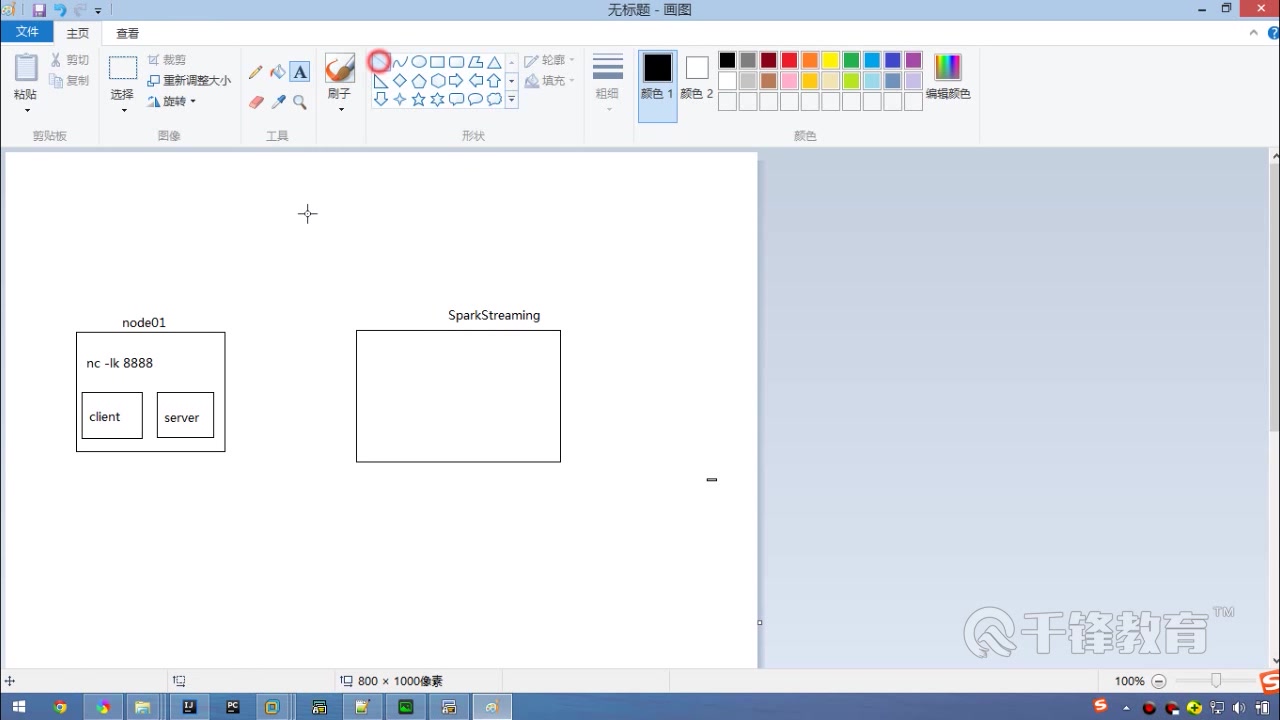Choose the Left arrow shape
The width and height of the screenshot is (1280, 720).
pyautogui.click(x=475, y=81)
